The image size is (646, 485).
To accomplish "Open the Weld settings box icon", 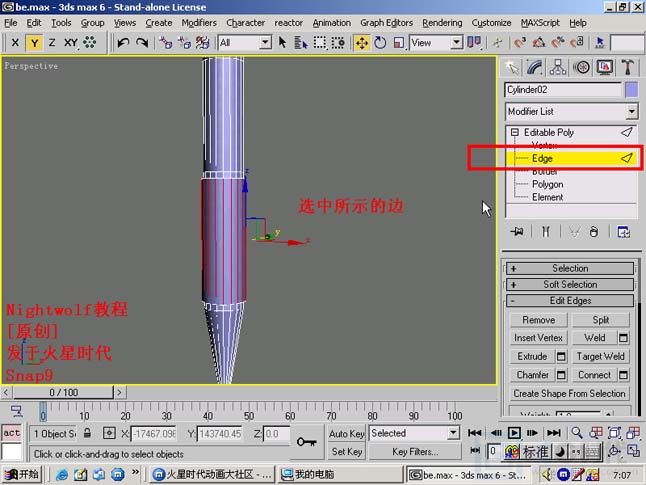I will 623,338.
